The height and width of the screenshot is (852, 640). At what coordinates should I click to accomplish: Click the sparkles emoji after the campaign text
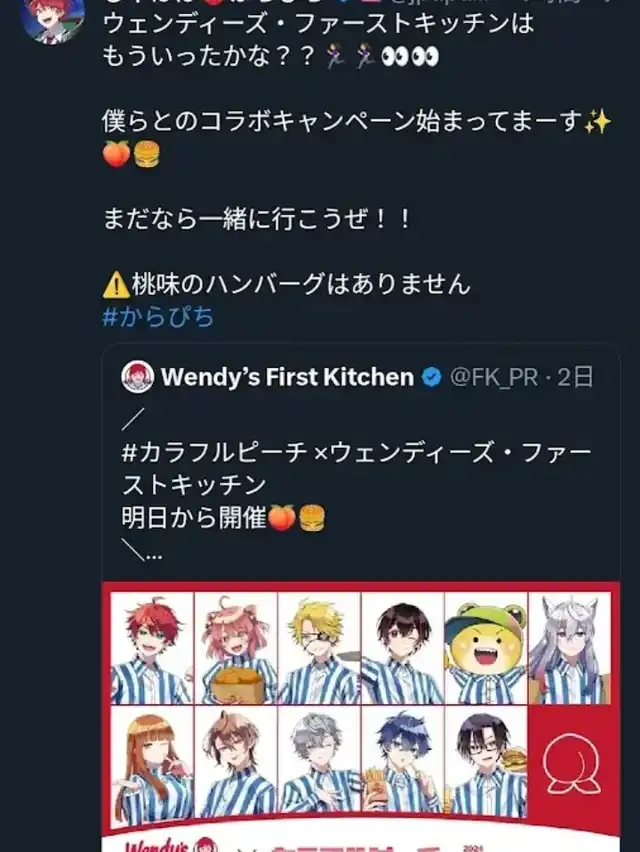tap(598, 123)
